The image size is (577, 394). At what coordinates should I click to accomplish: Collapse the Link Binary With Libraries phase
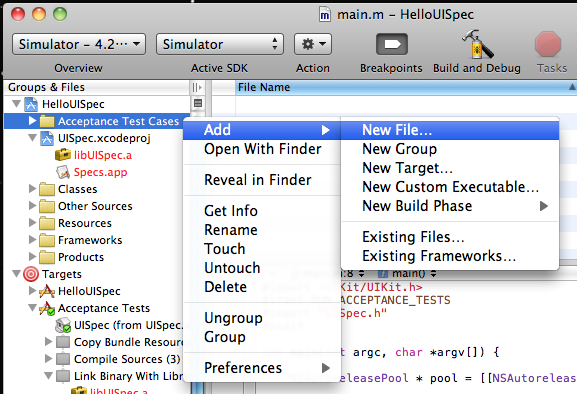48,376
